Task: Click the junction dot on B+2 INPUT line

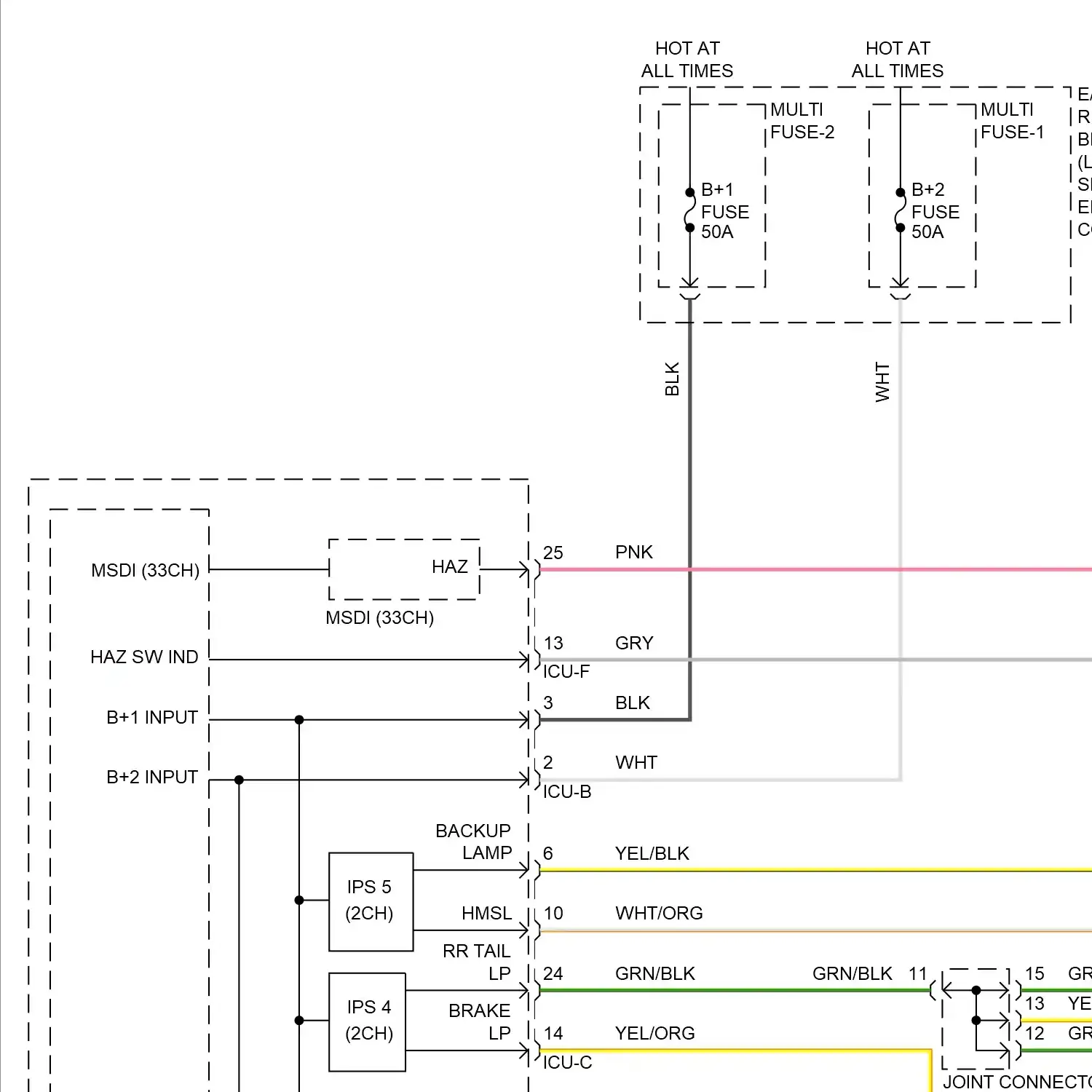Action: point(239,780)
